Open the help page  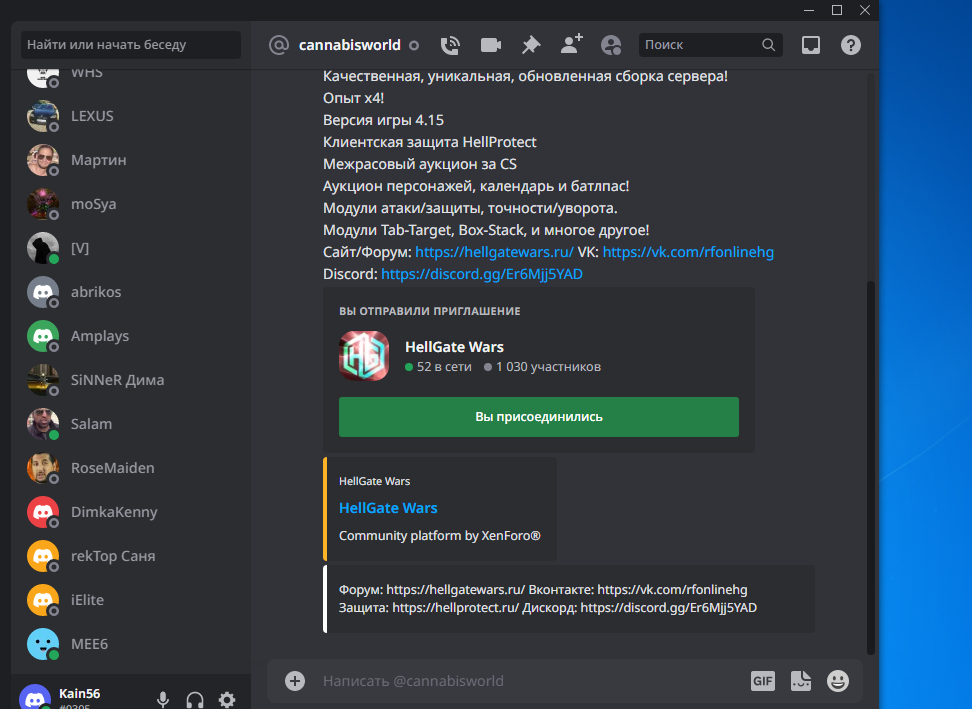[x=850, y=45]
